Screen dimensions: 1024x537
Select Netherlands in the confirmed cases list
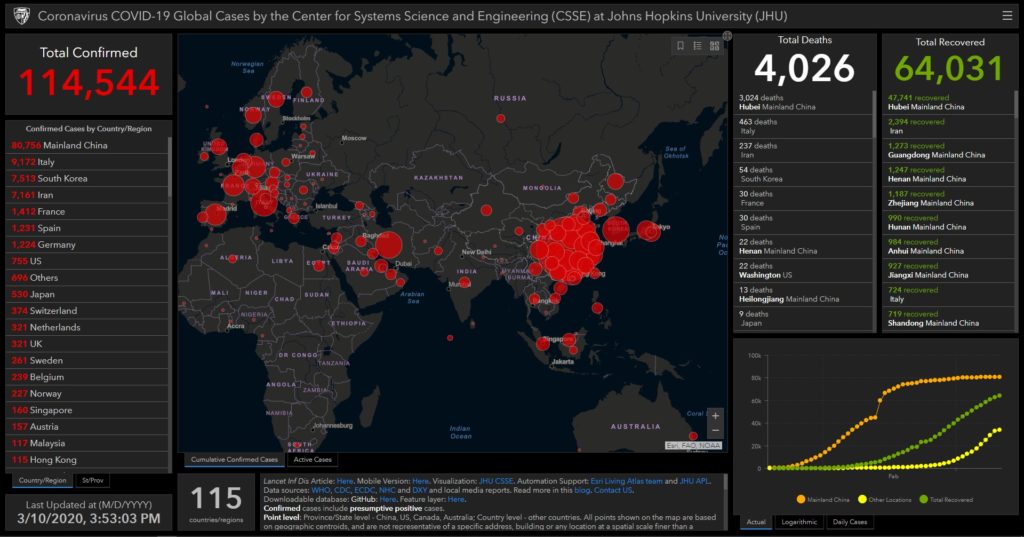pyautogui.click(x=88, y=327)
